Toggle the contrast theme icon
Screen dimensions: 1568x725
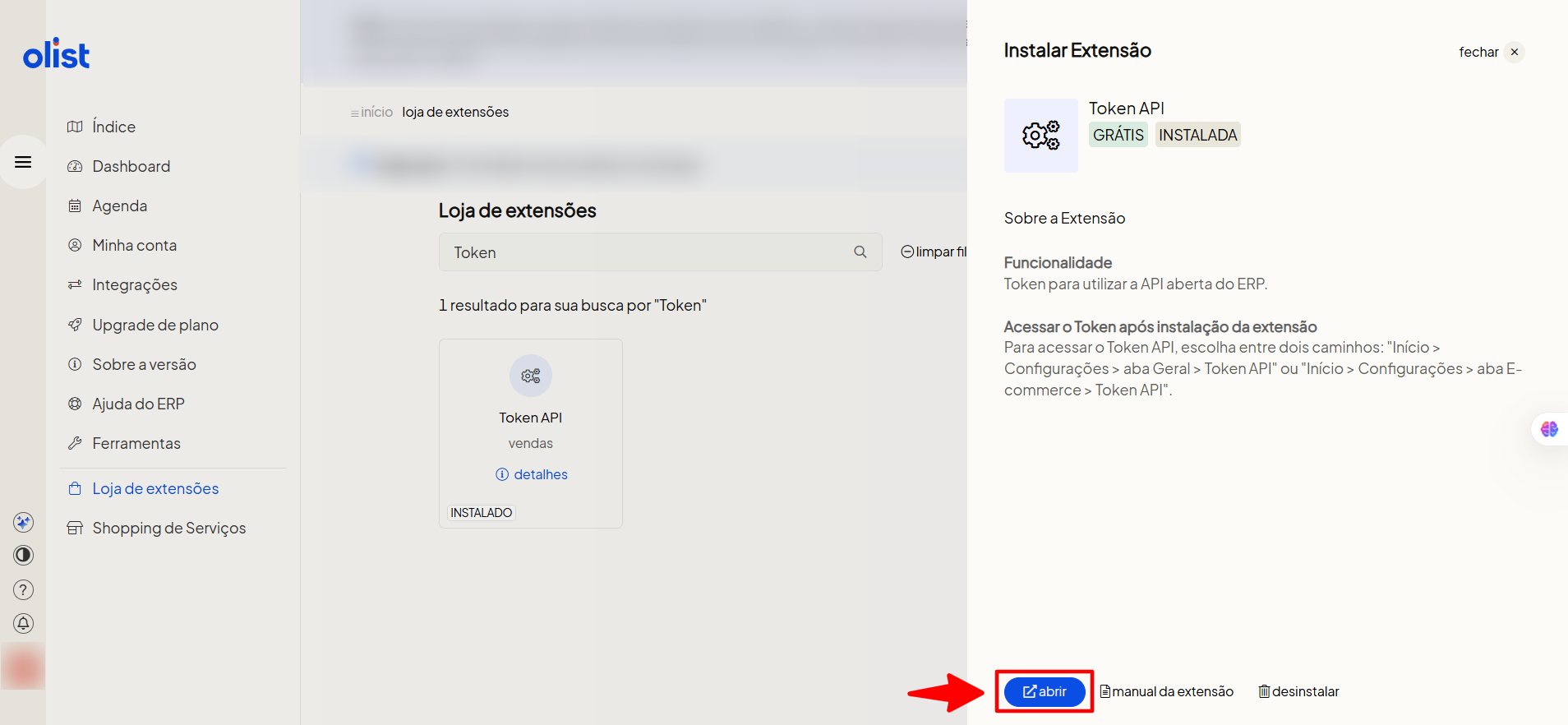point(24,555)
